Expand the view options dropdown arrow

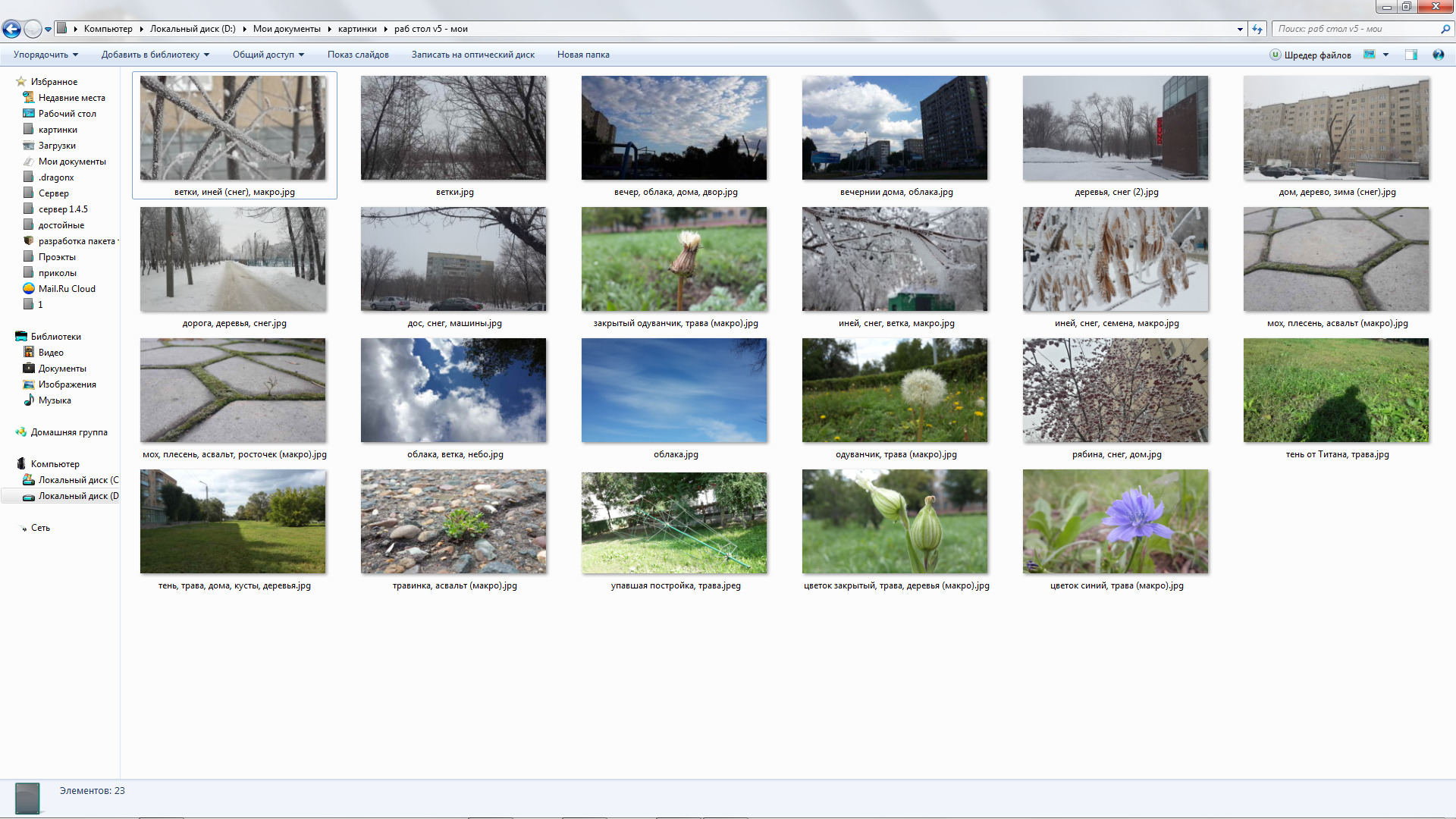pos(1385,55)
